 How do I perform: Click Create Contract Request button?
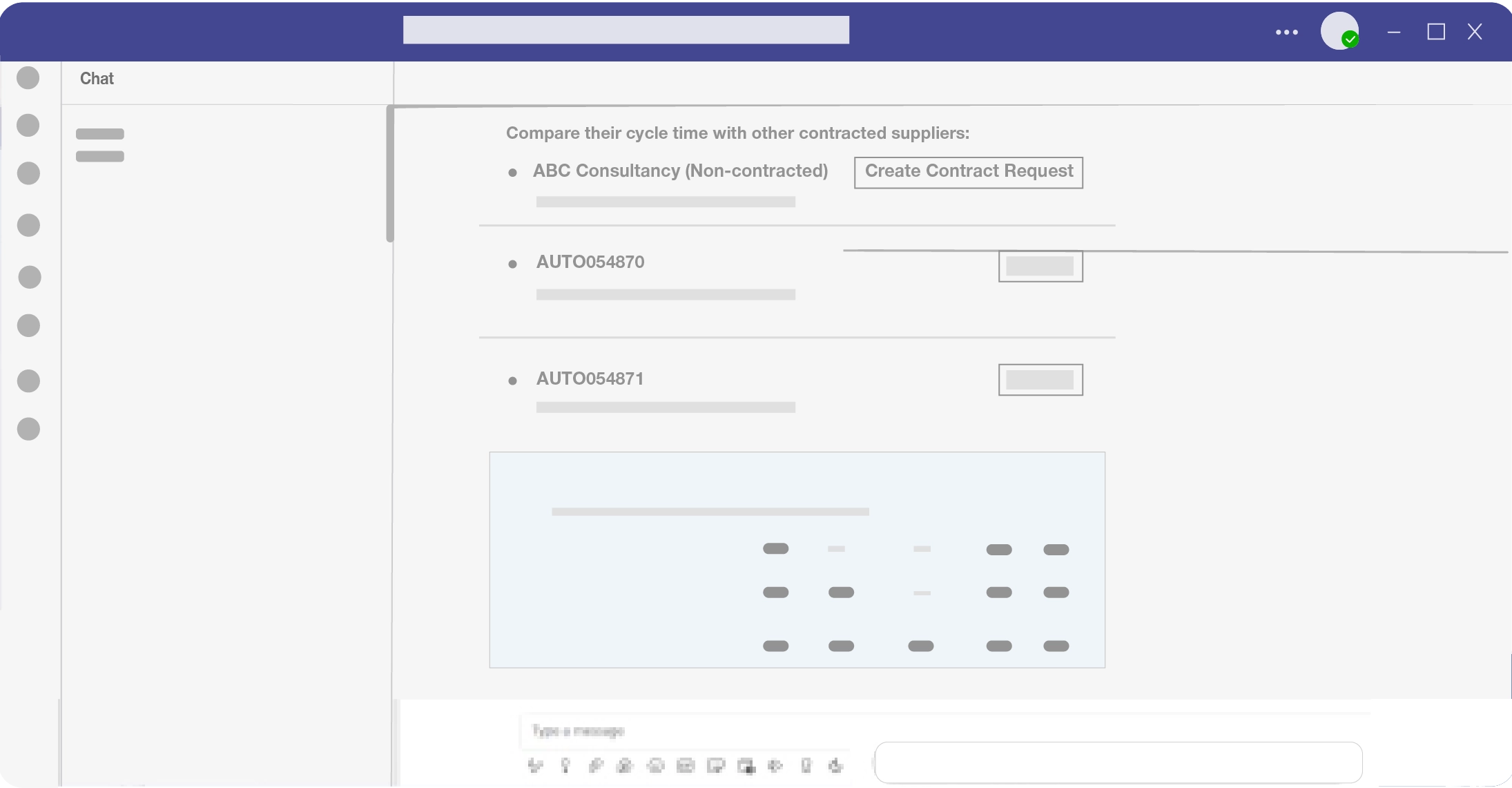click(x=968, y=172)
